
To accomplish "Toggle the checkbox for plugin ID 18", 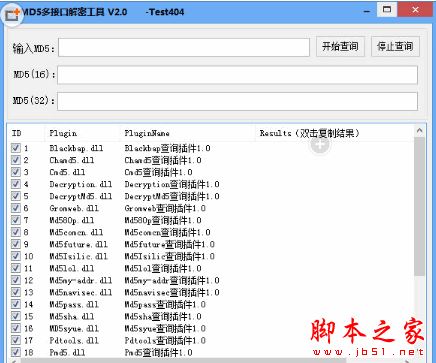I will (16, 352).
